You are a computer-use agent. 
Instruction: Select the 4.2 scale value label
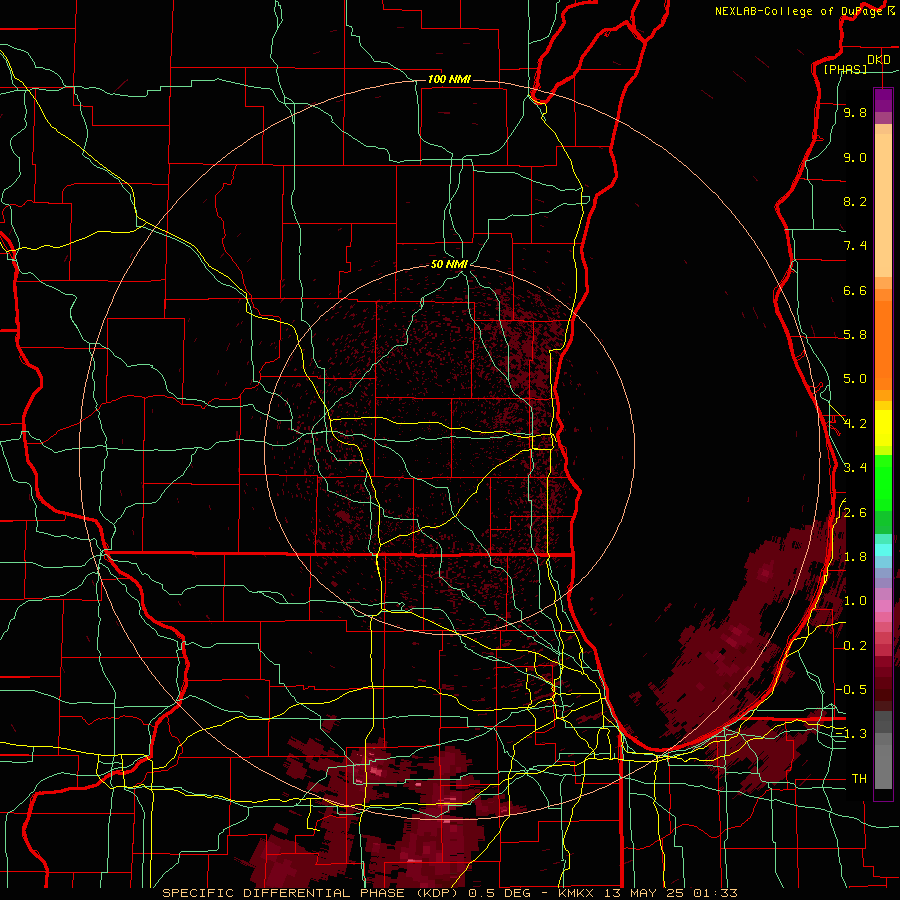click(855, 424)
